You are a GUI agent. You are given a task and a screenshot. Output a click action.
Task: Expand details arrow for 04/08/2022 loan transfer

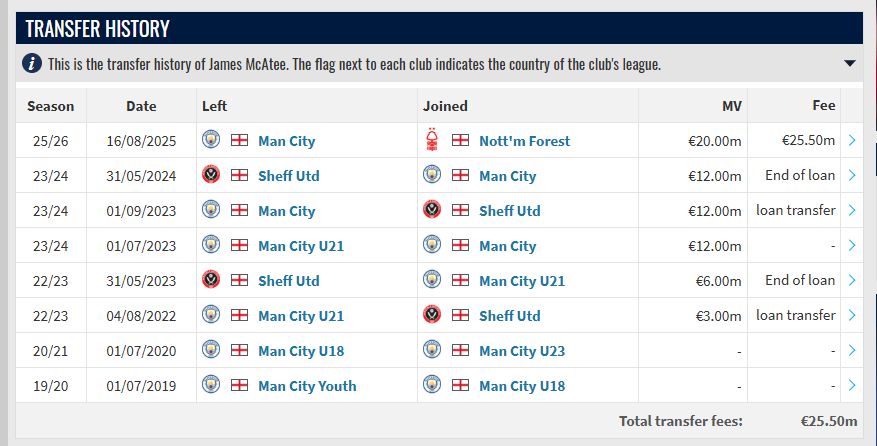851,316
